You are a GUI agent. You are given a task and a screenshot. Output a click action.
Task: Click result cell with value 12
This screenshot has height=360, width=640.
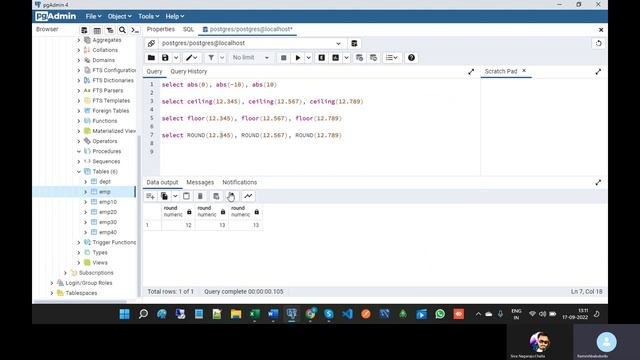[x=178, y=225]
